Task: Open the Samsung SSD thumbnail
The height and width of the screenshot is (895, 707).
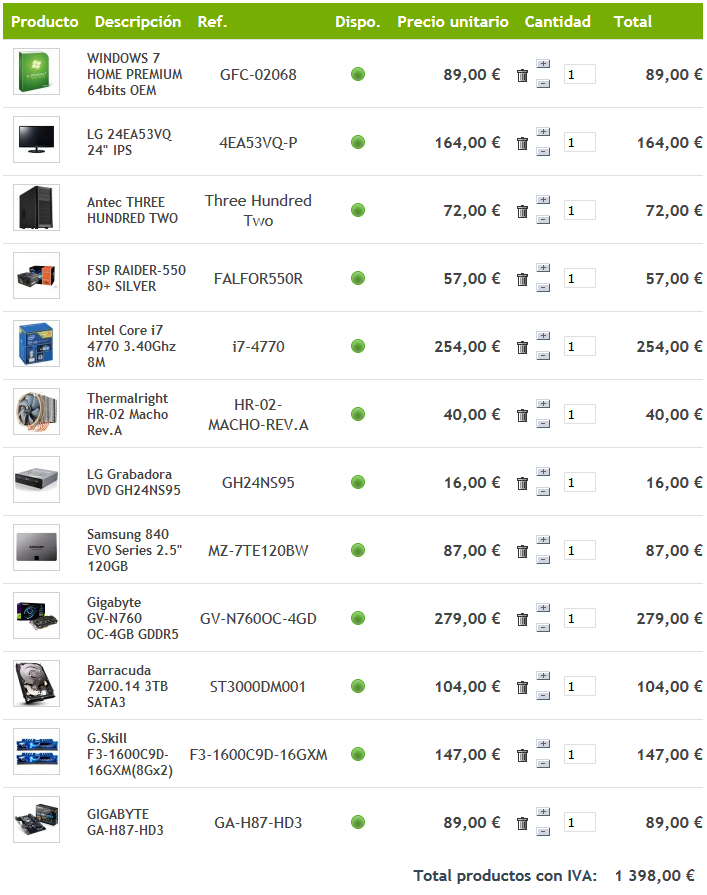Action: point(37,547)
